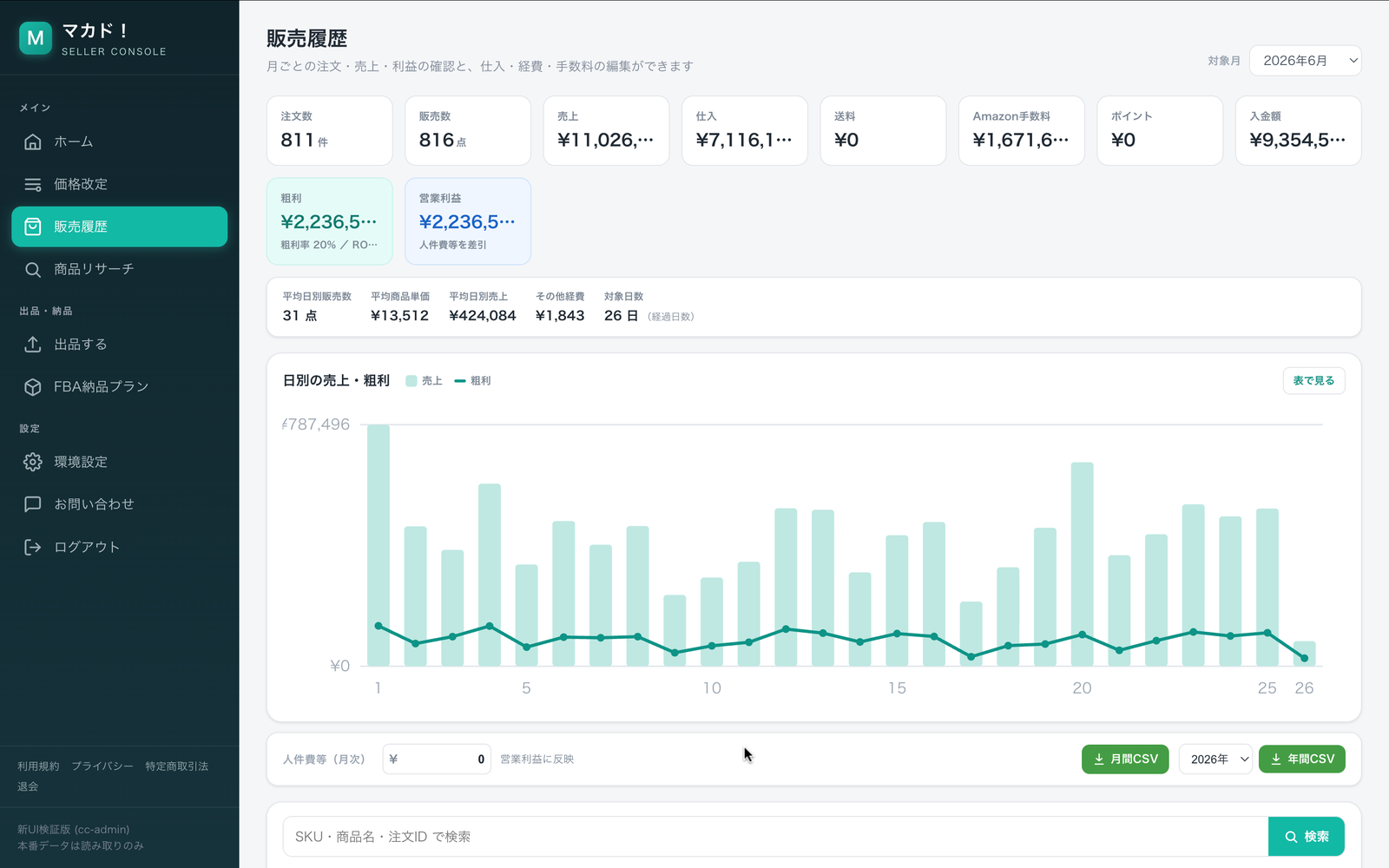Viewport: 1389px width, 868px height.
Task: Click the 平均日別販売数 31点 value
Action: click(x=300, y=316)
